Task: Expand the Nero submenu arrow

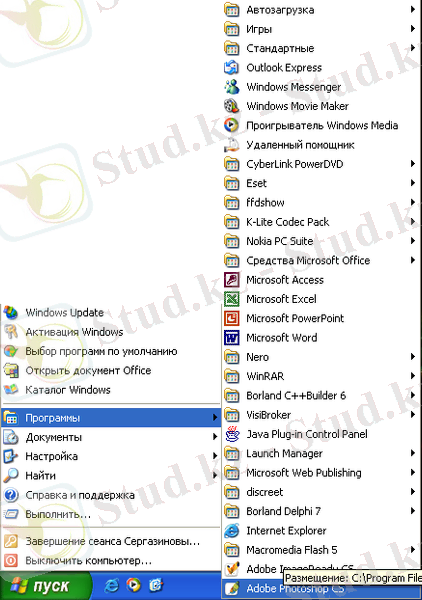Action: click(412, 357)
